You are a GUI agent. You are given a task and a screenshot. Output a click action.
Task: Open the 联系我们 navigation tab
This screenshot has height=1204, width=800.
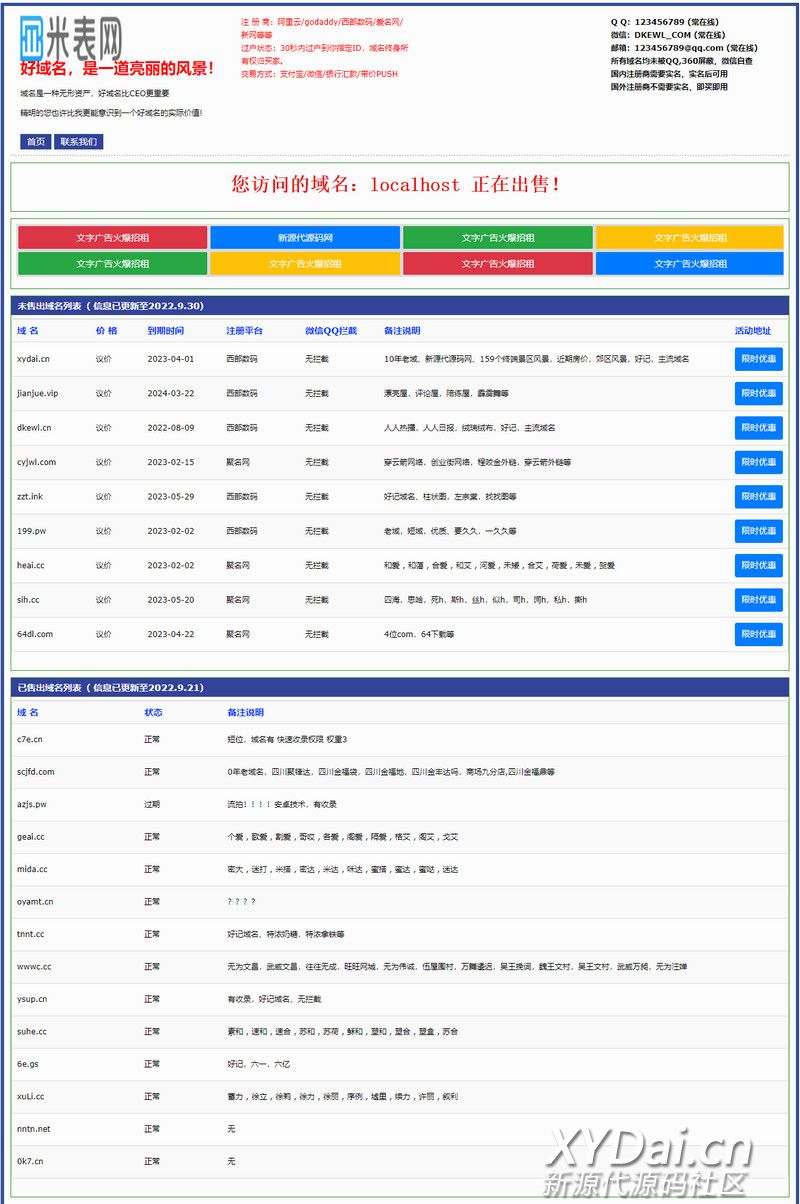pos(79,142)
